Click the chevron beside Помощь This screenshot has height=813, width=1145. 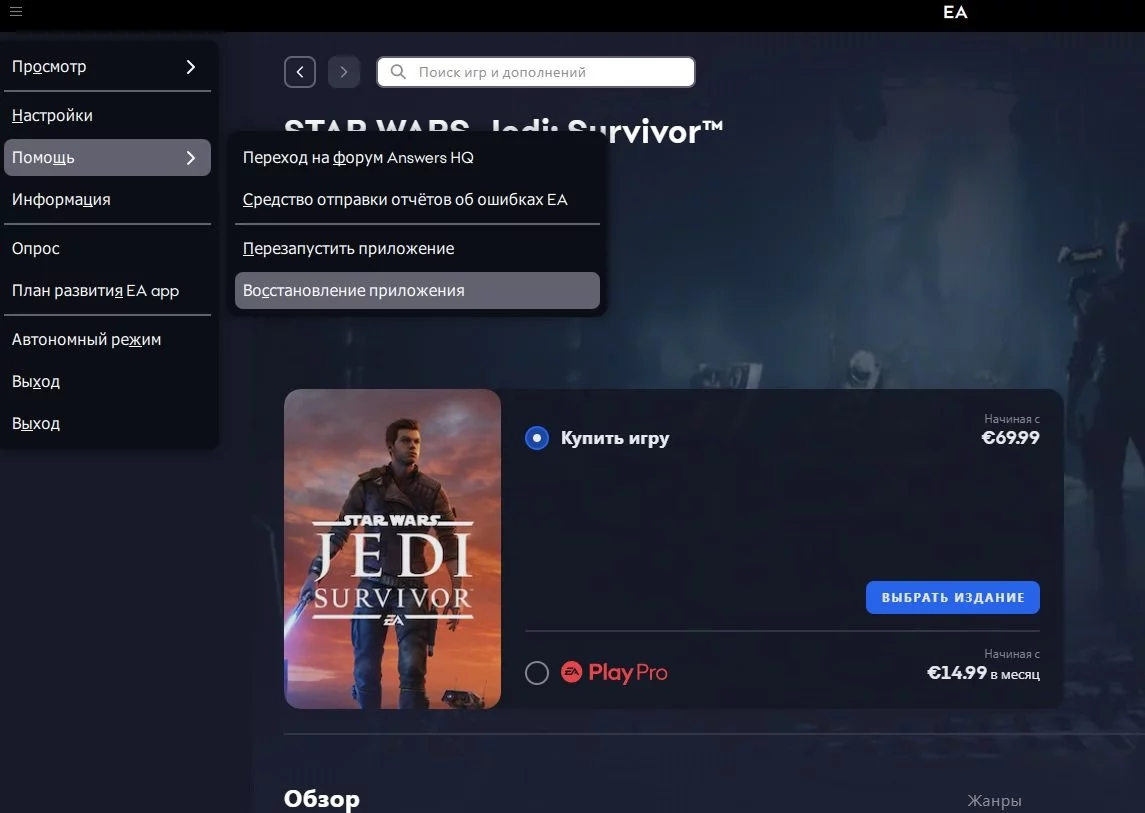(x=191, y=158)
